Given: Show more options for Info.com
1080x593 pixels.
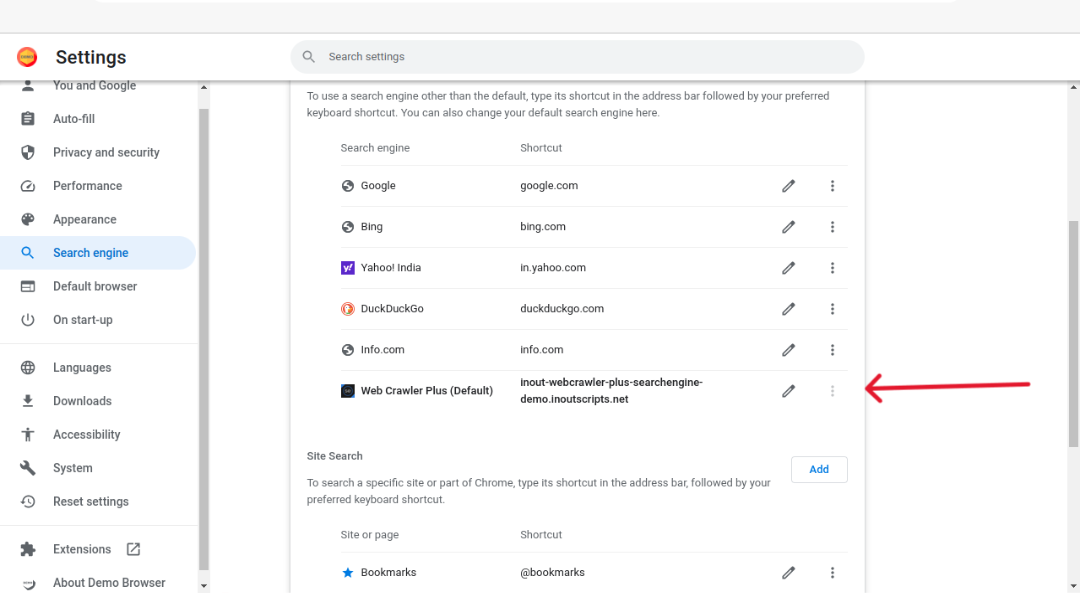Looking at the screenshot, I should pyautogui.click(x=832, y=350).
